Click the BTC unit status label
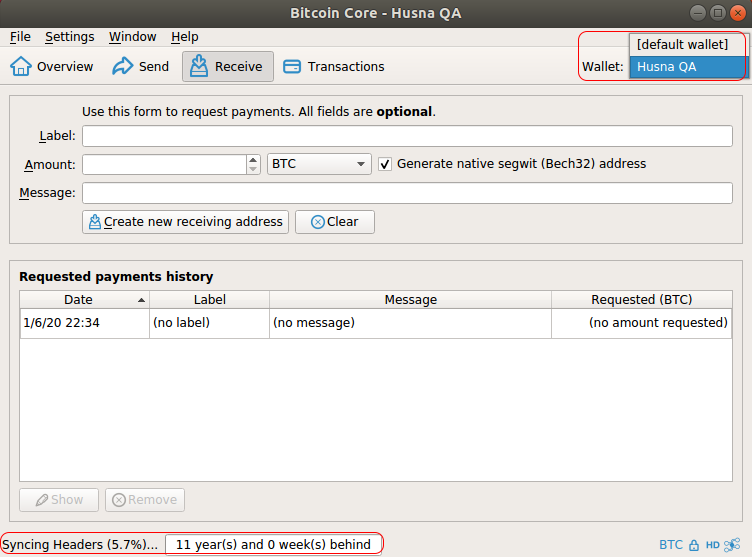Screen dimensions: 752x557 point(670,545)
